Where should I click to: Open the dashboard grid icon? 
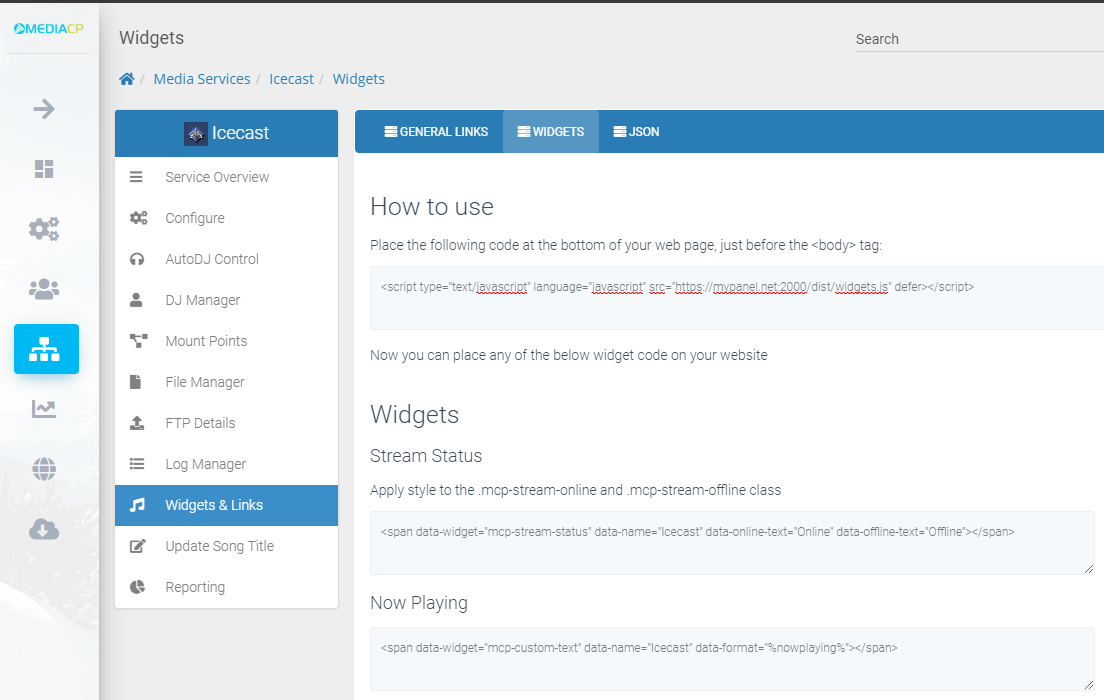click(44, 169)
